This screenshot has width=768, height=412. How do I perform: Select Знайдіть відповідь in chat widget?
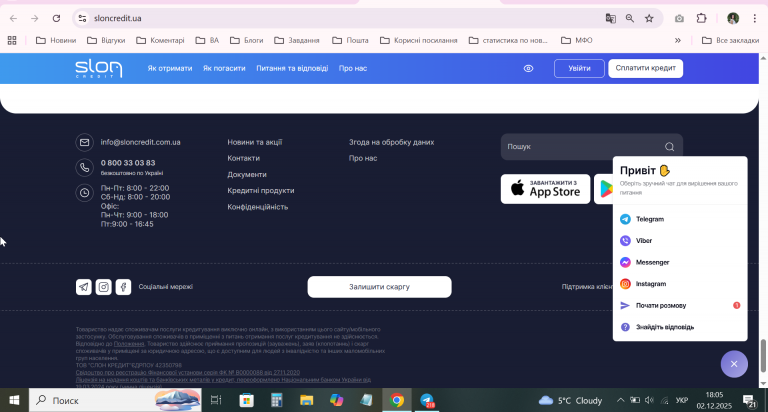pos(680,327)
